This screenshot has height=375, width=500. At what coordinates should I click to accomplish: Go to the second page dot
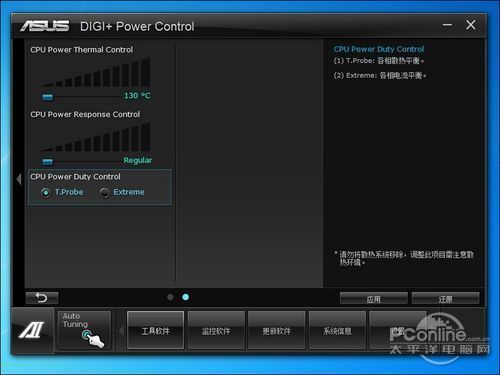tap(186, 297)
